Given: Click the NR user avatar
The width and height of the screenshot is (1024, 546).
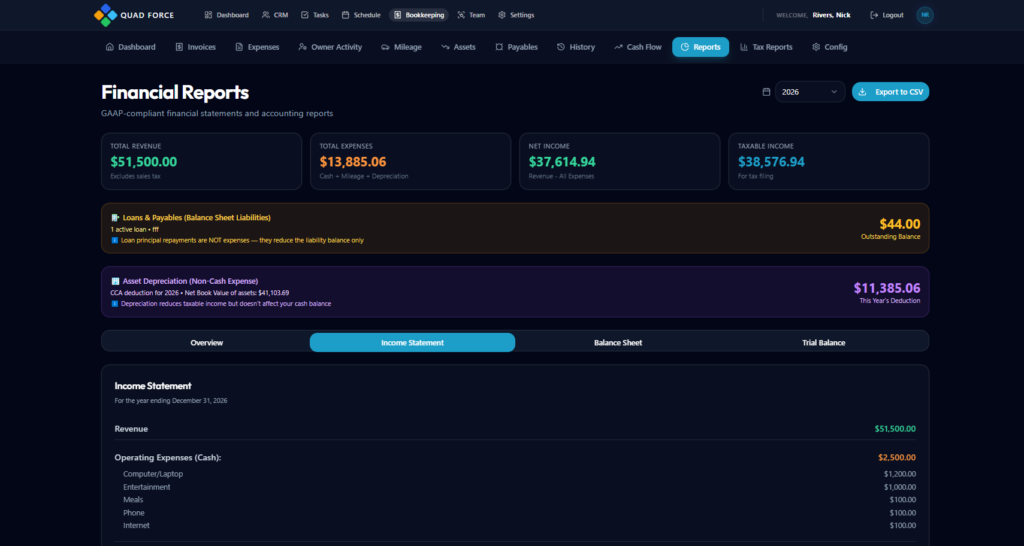Looking at the screenshot, I should tap(925, 15).
